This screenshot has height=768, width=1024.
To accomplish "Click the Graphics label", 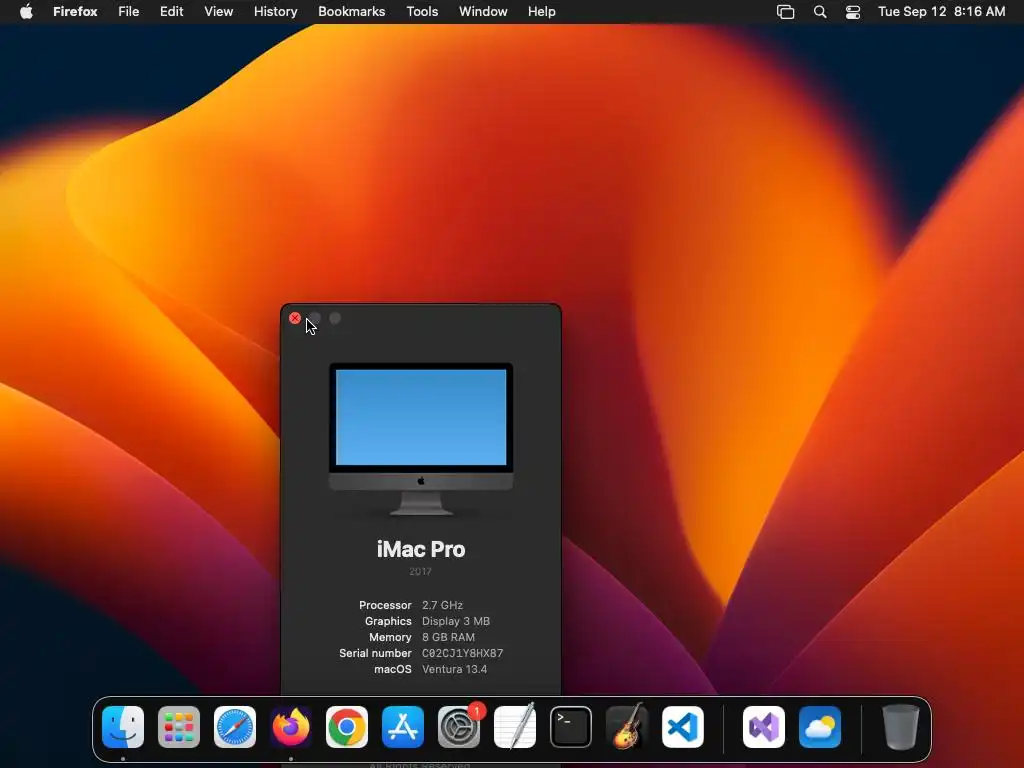I will coord(389,621).
